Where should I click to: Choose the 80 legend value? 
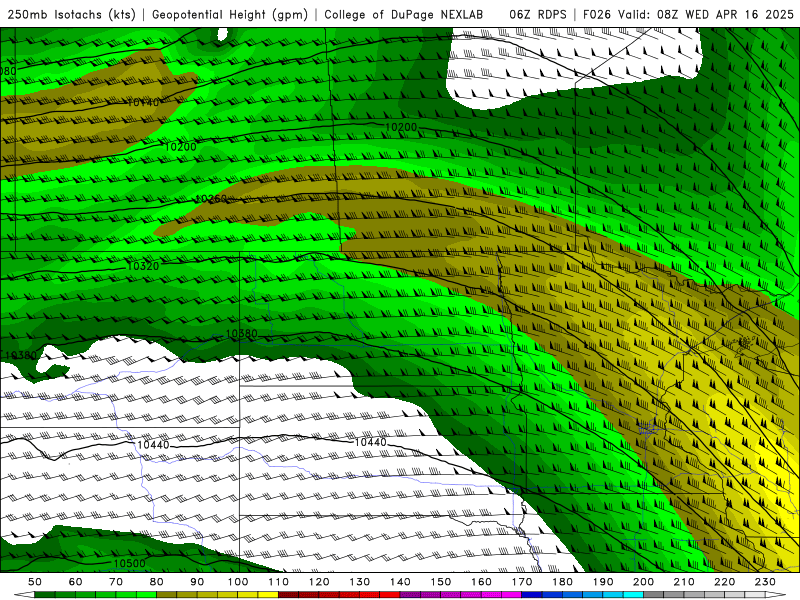coord(157,582)
